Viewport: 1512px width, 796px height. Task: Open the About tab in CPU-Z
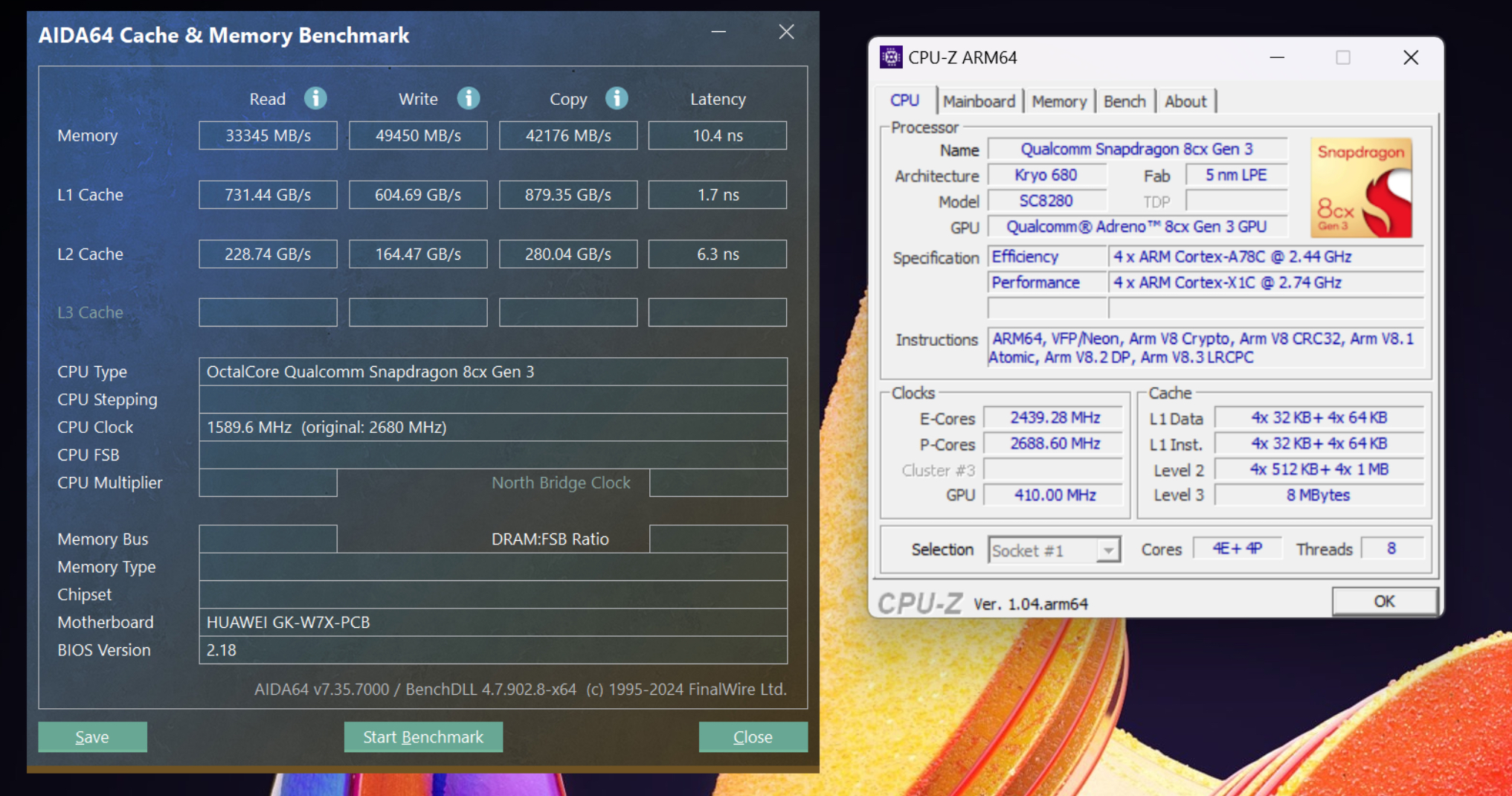point(1186,101)
